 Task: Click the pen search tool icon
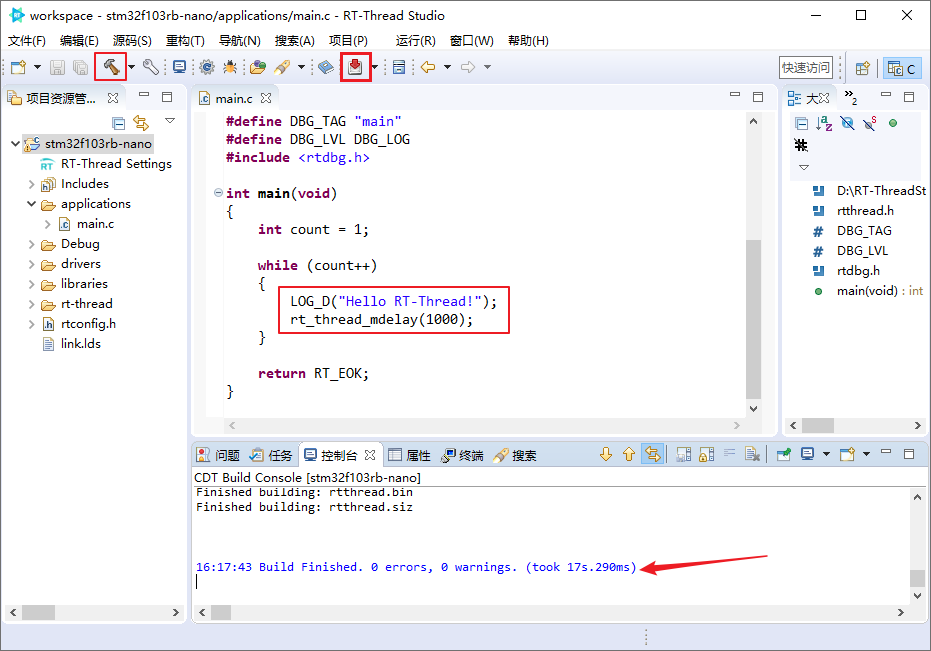tap(282, 67)
